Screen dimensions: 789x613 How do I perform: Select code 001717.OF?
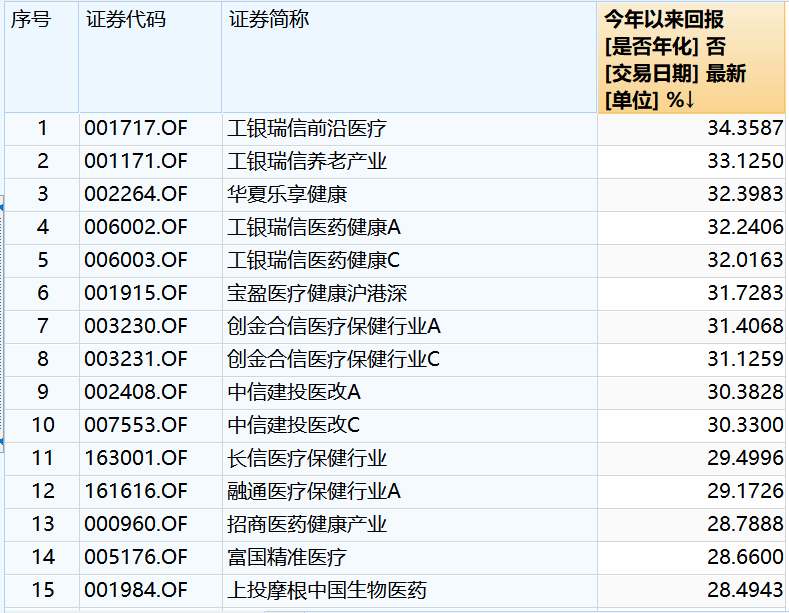point(135,128)
